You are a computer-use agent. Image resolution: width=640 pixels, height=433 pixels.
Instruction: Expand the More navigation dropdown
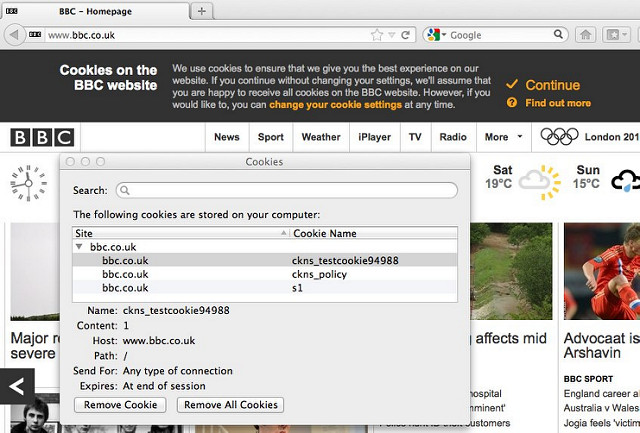click(x=503, y=137)
